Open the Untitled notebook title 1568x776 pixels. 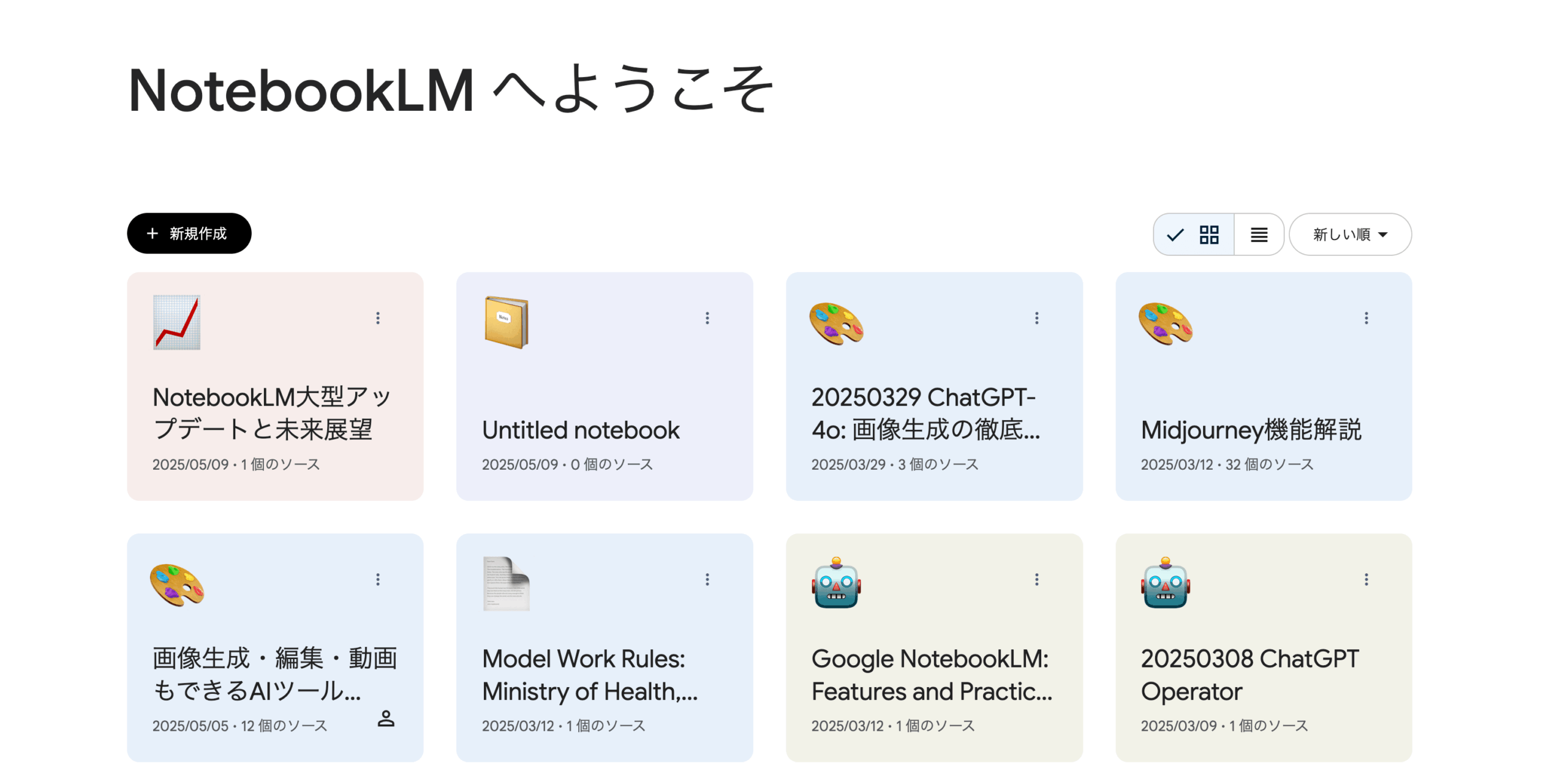coord(580,431)
